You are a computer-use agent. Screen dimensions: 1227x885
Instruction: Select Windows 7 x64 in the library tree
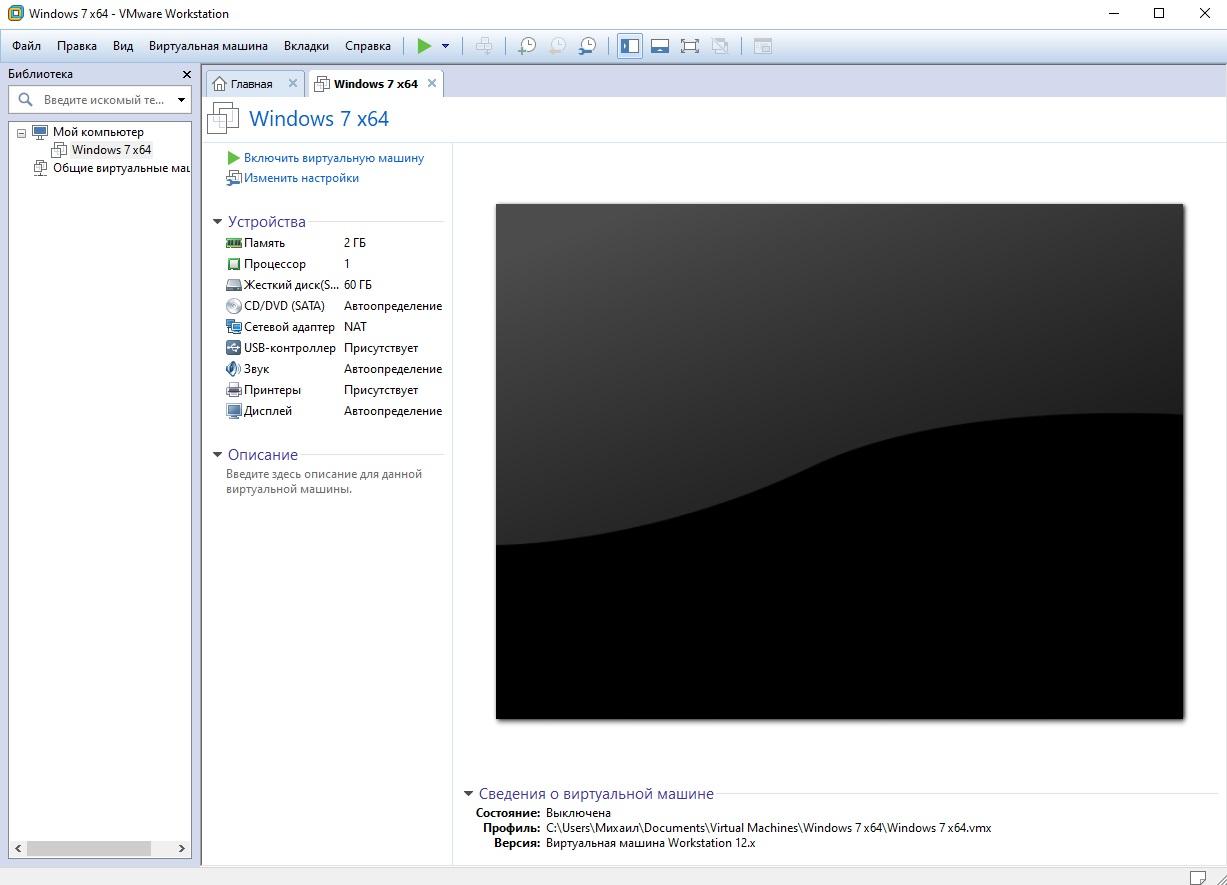(x=111, y=150)
